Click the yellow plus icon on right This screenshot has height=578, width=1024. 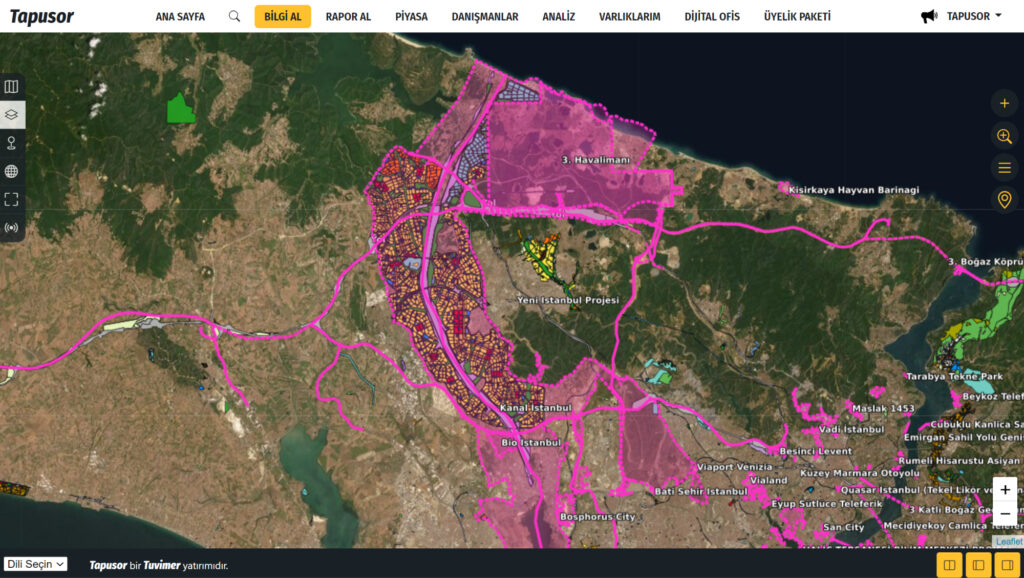[1004, 103]
